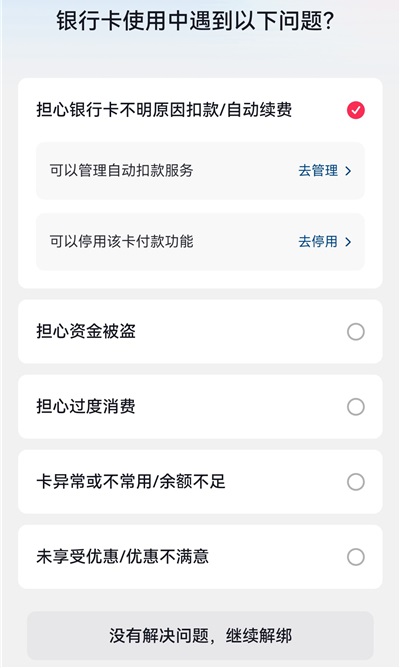
Task: Select the 担心资金被盗 radio button
Action: pos(355,331)
